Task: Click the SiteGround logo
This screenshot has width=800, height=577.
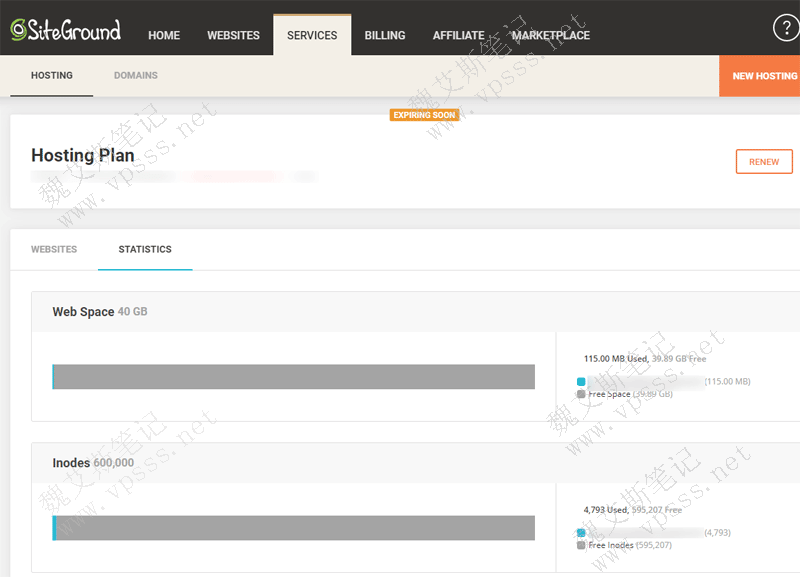Action: (x=66, y=31)
